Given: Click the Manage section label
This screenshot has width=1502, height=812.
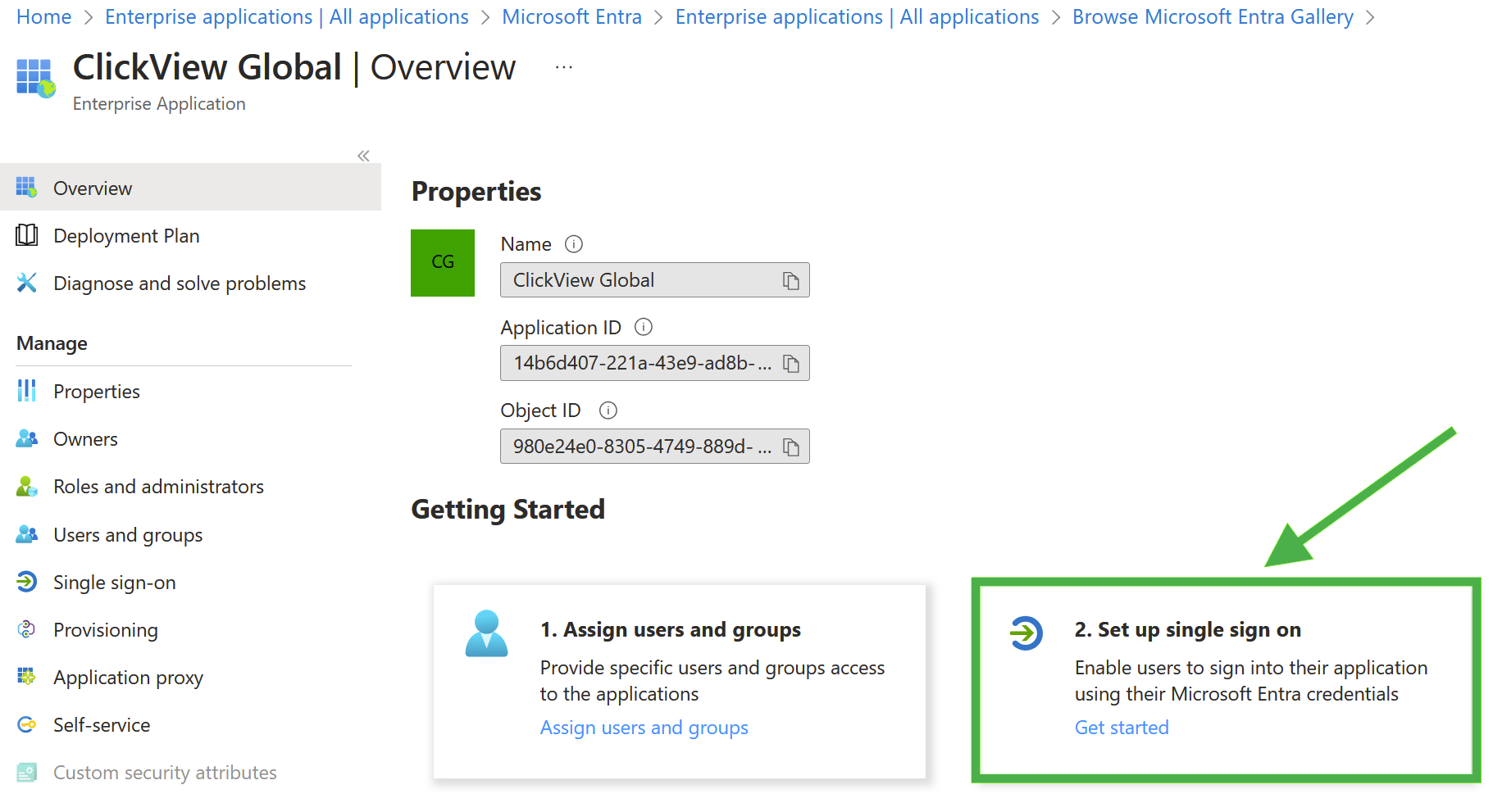Looking at the screenshot, I should (52, 343).
